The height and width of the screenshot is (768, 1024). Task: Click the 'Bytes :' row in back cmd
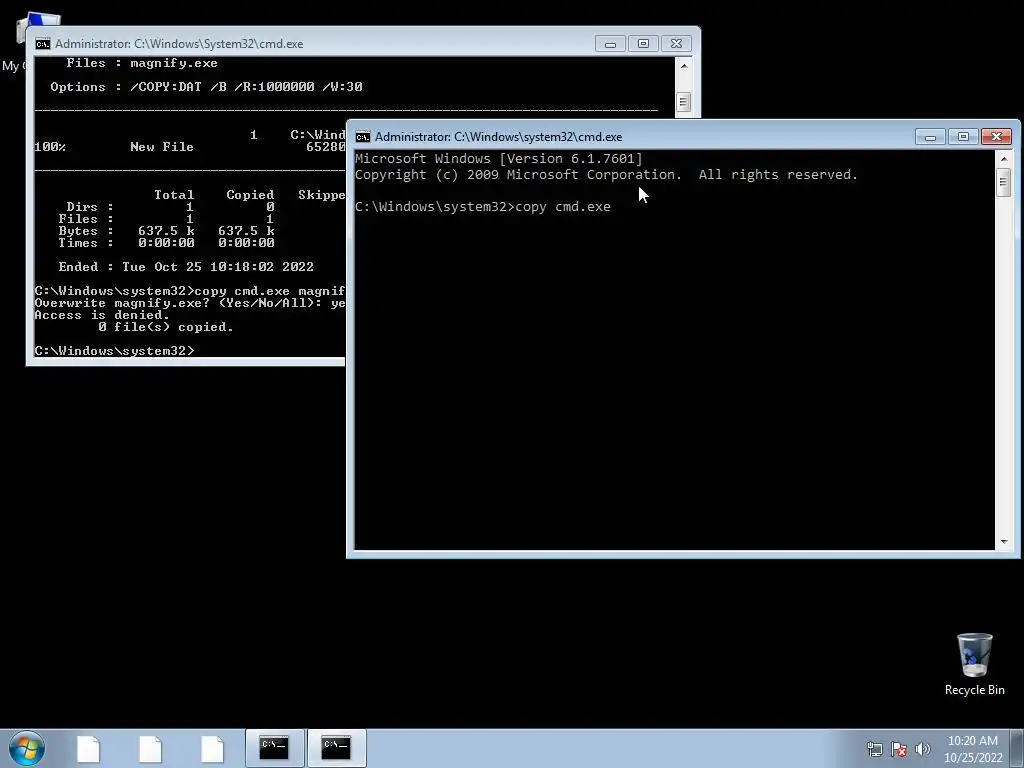coord(167,231)
